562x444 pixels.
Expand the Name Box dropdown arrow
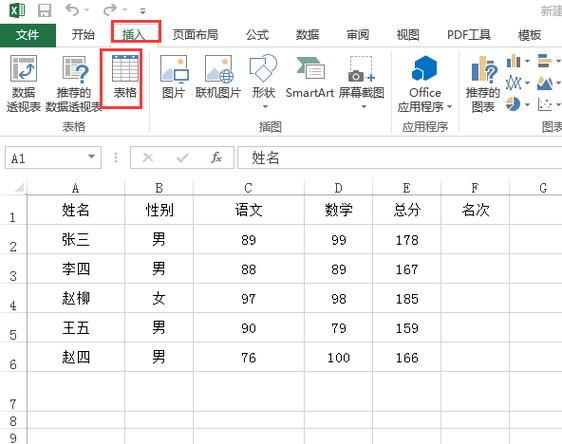91,157
